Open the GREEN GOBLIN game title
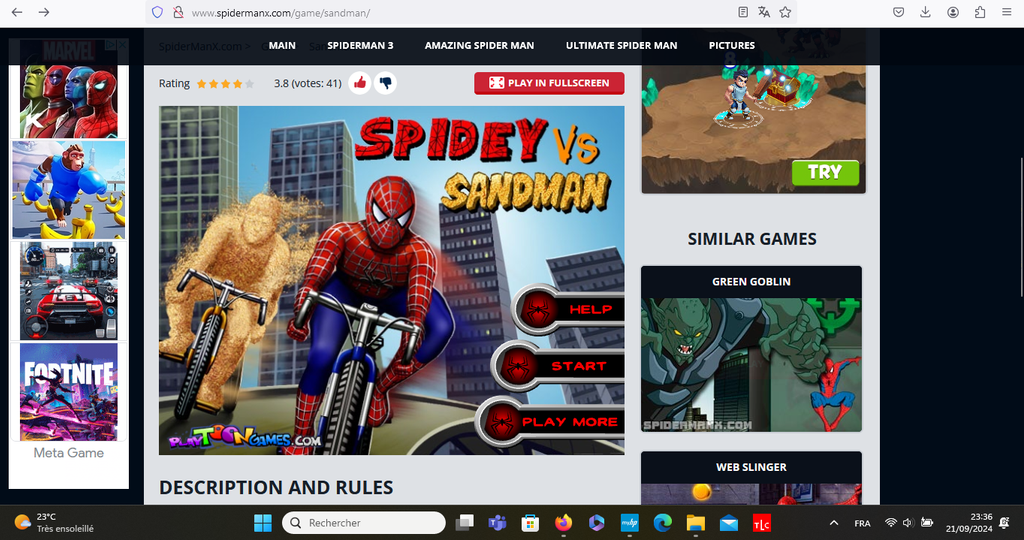1024x540 pixels. pyautogui.click(x=751, y=281)
